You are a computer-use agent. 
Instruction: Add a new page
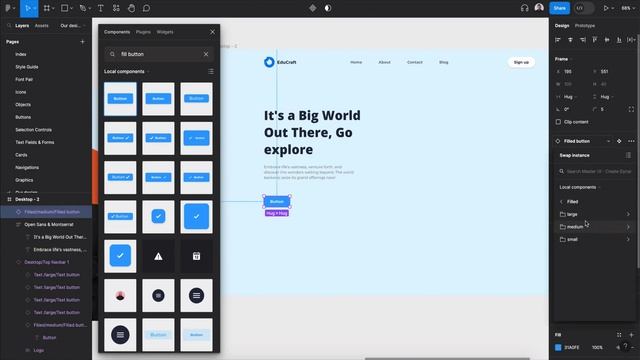pos(82,42)
